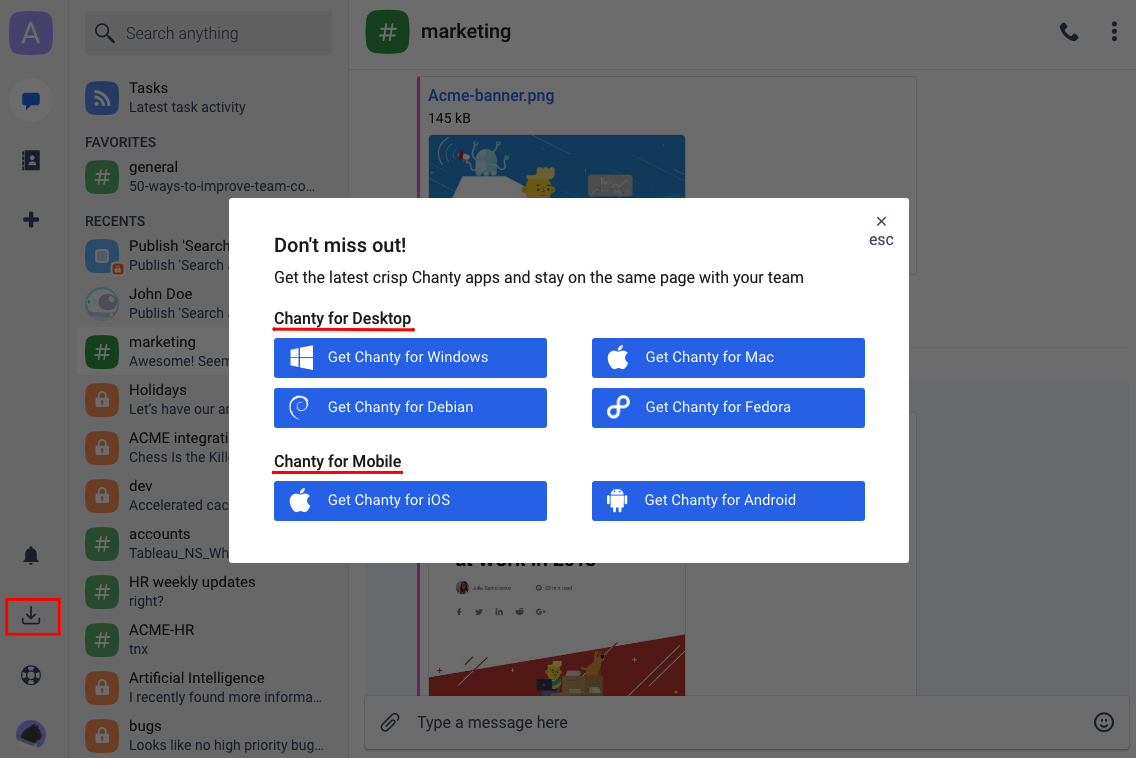Open the accounts channel
Screen dimensions: 1136x758
point(153,543)
